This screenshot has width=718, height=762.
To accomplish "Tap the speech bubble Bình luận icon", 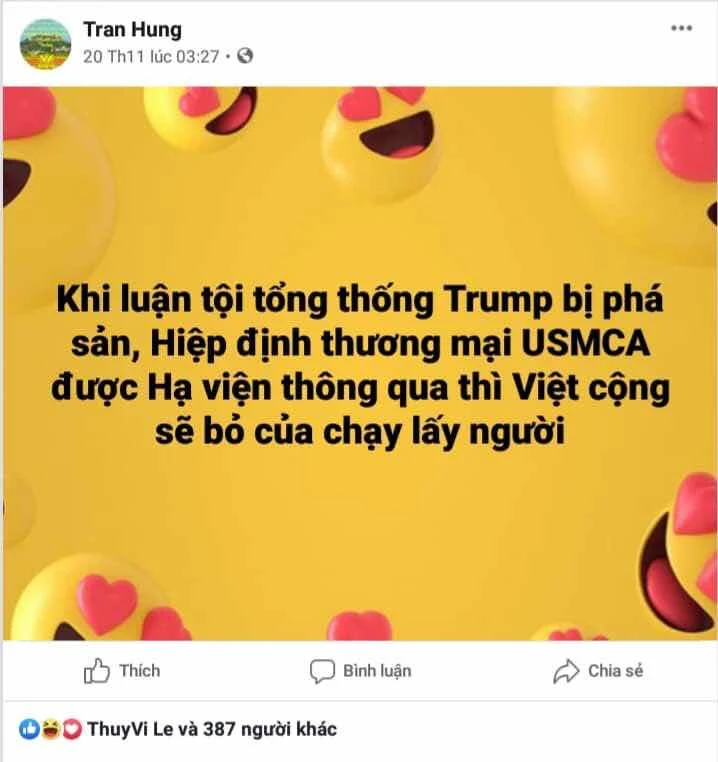I will [322, 672].
